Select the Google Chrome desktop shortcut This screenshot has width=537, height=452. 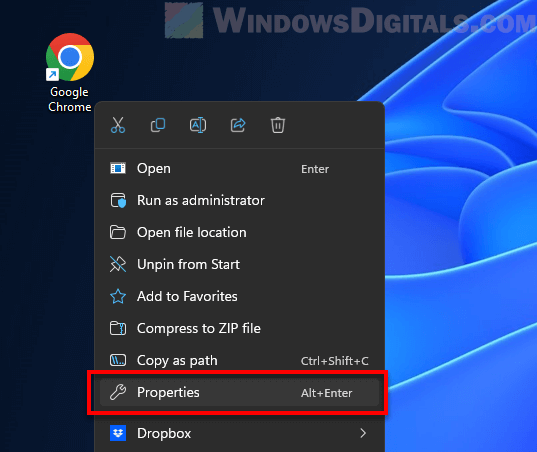(70, 73)
